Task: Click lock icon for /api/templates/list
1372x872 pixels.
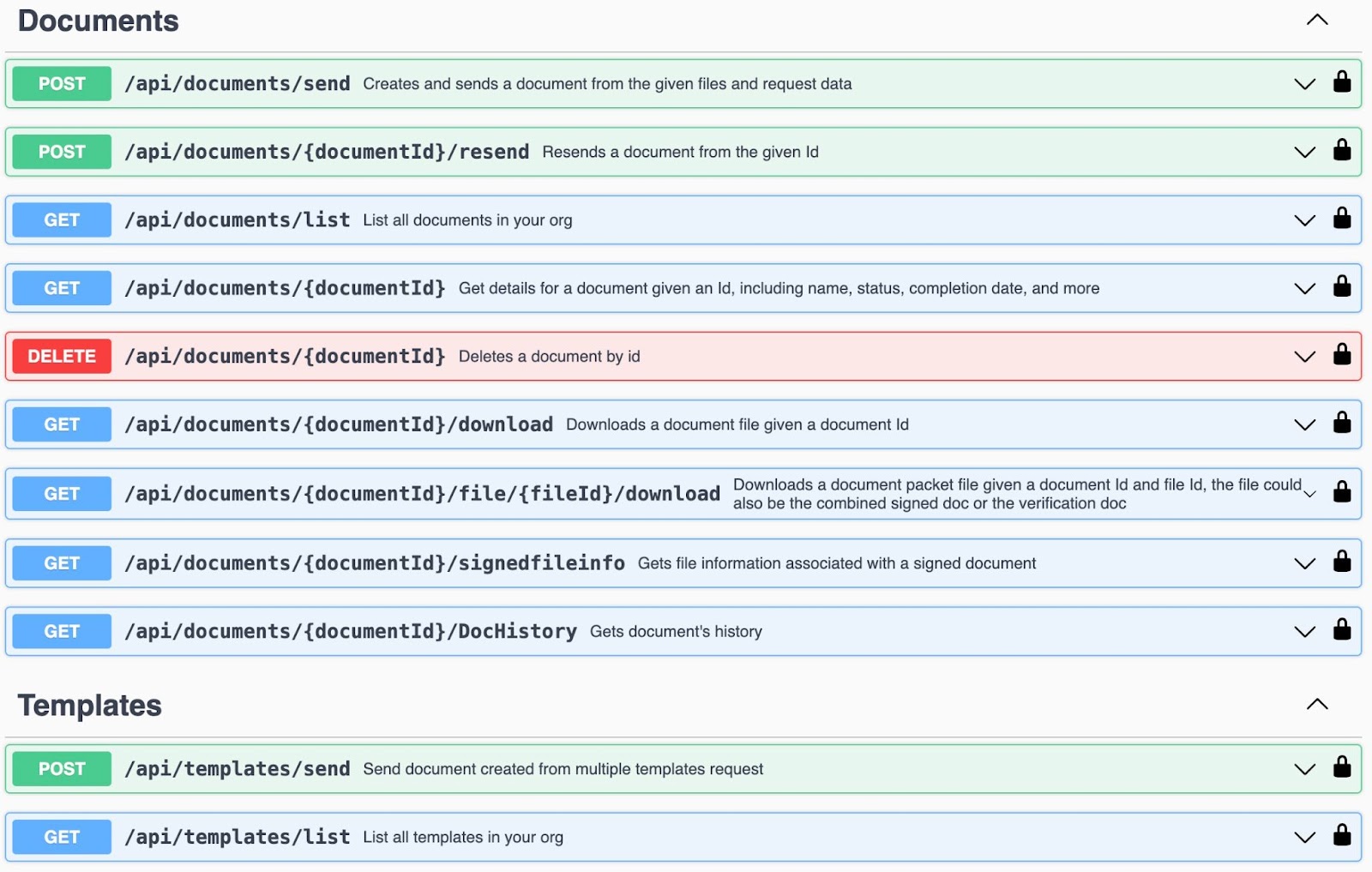Action: tap(1341, 836)
